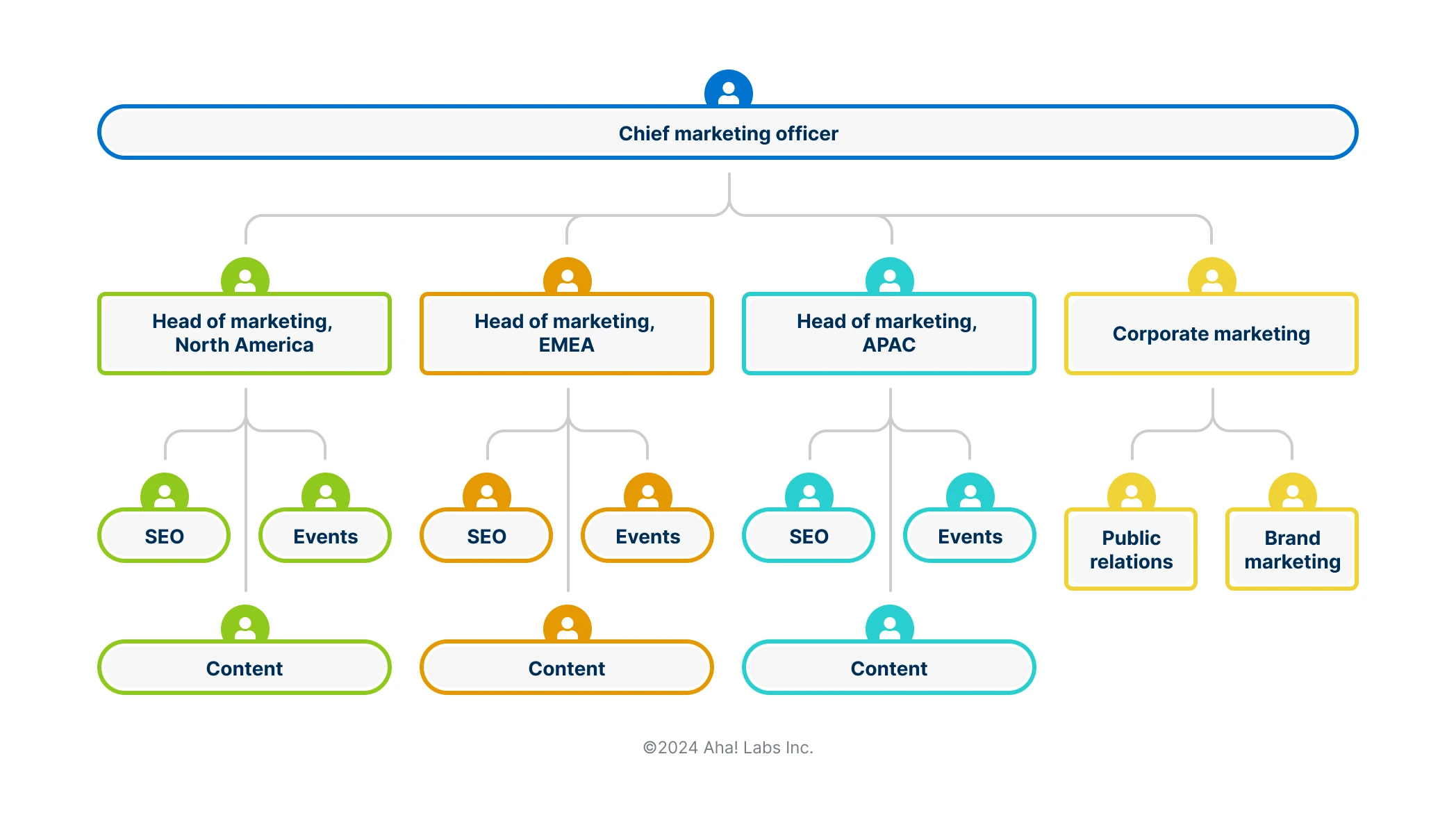Click person icon above Public relations box
This screenshot has width=1456, height=827.
[1131, 492]
